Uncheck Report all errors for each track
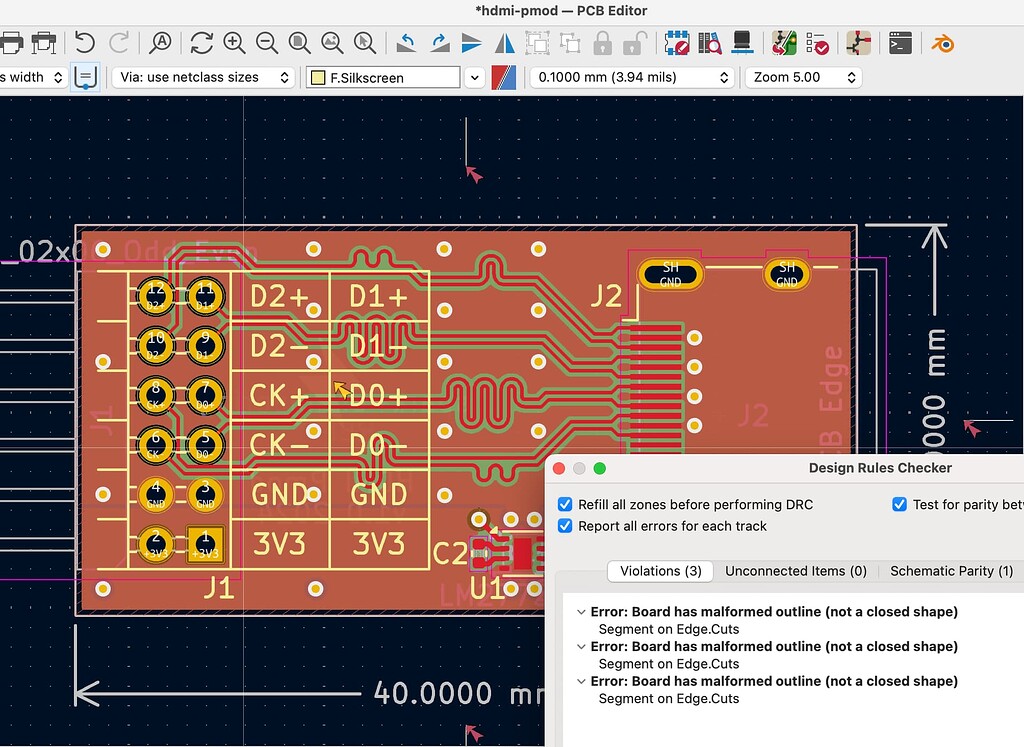 tap(566, 525)
